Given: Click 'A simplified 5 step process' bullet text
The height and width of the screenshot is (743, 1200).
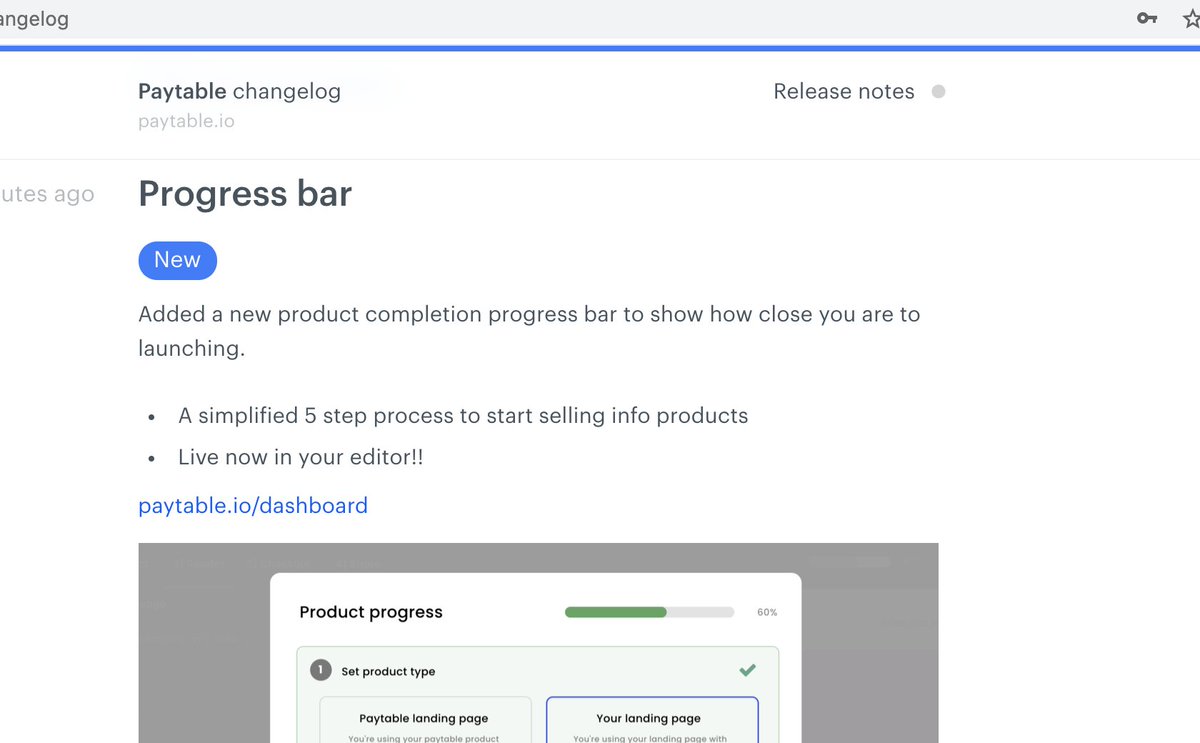Looking at the screenshot, I should pos(463,415).
